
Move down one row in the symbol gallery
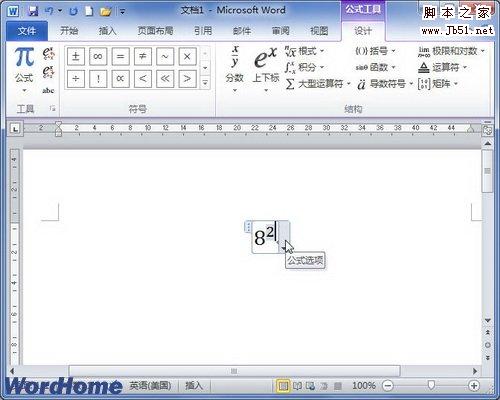[x=205, y=68]
